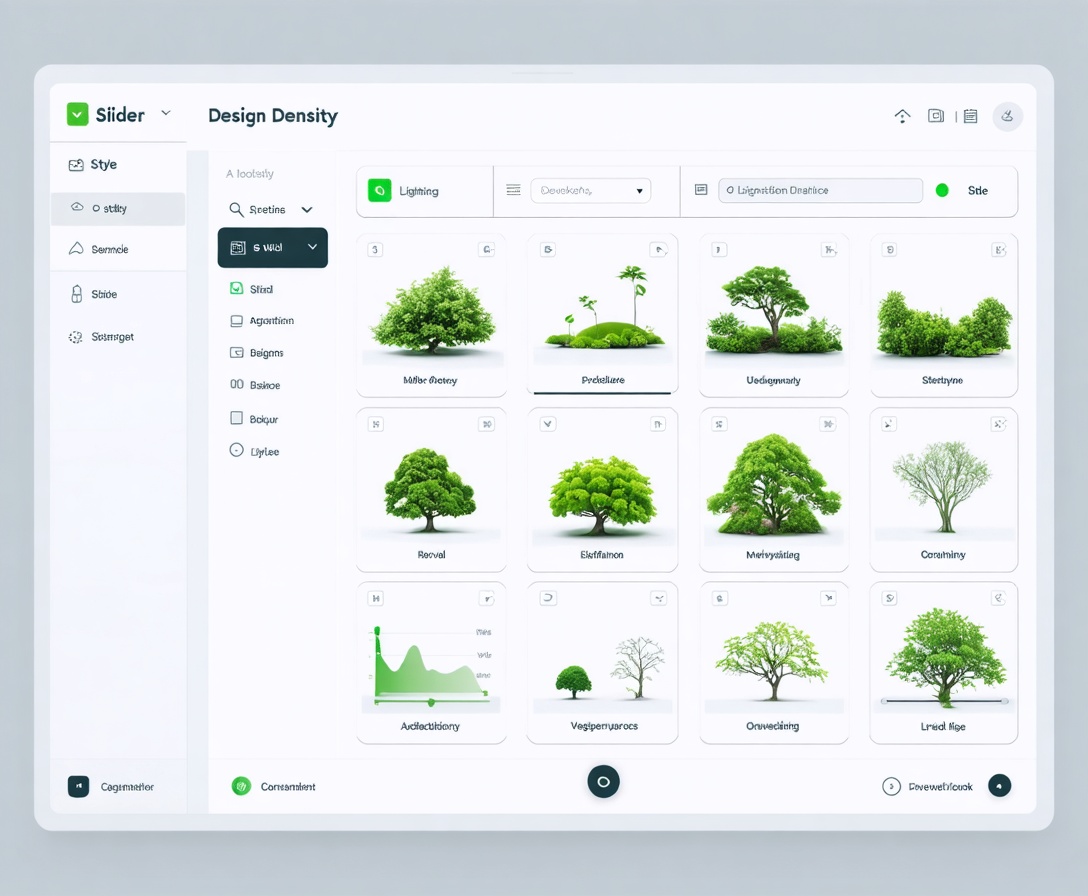This screenshot has height=896, width=1088.
Task: Toggle the green Sfiid checkbox
Action: 237,289
